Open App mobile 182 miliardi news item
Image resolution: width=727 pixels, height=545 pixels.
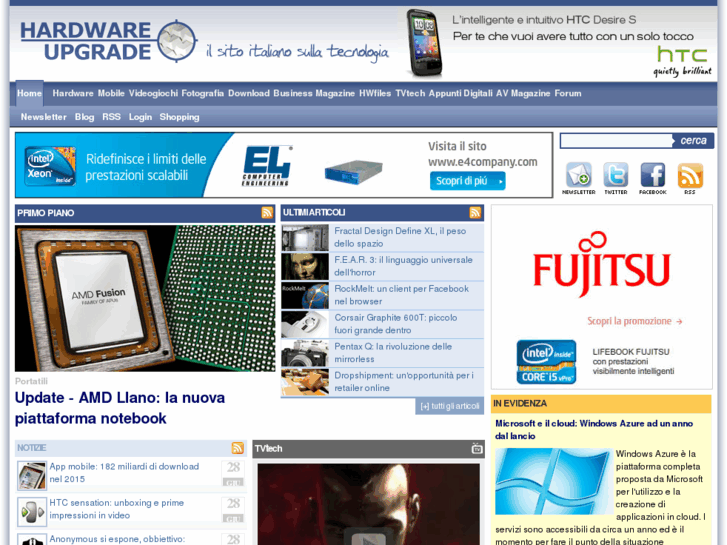124,473
